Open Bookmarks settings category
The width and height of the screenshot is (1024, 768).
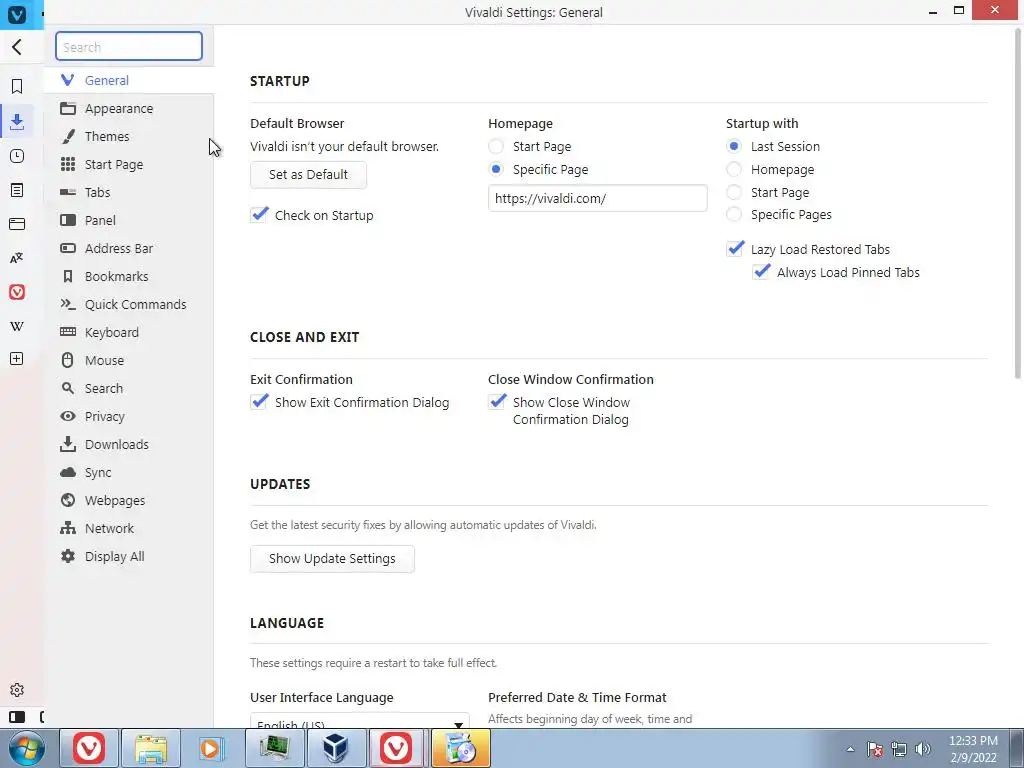[129, 276]
